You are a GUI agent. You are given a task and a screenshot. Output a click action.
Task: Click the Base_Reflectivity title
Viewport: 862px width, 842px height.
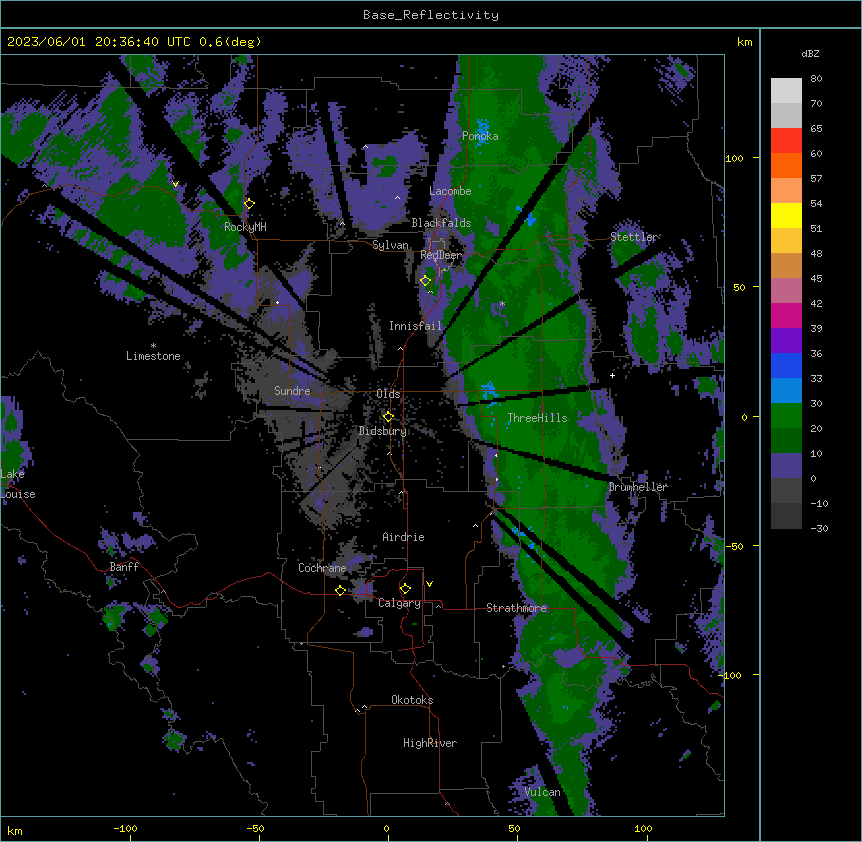click(431, 15)
